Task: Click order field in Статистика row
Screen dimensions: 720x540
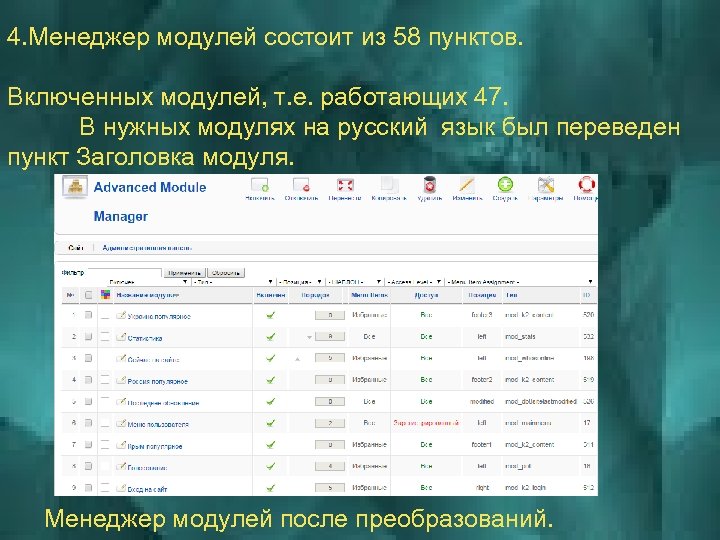Action: [330, 337]
